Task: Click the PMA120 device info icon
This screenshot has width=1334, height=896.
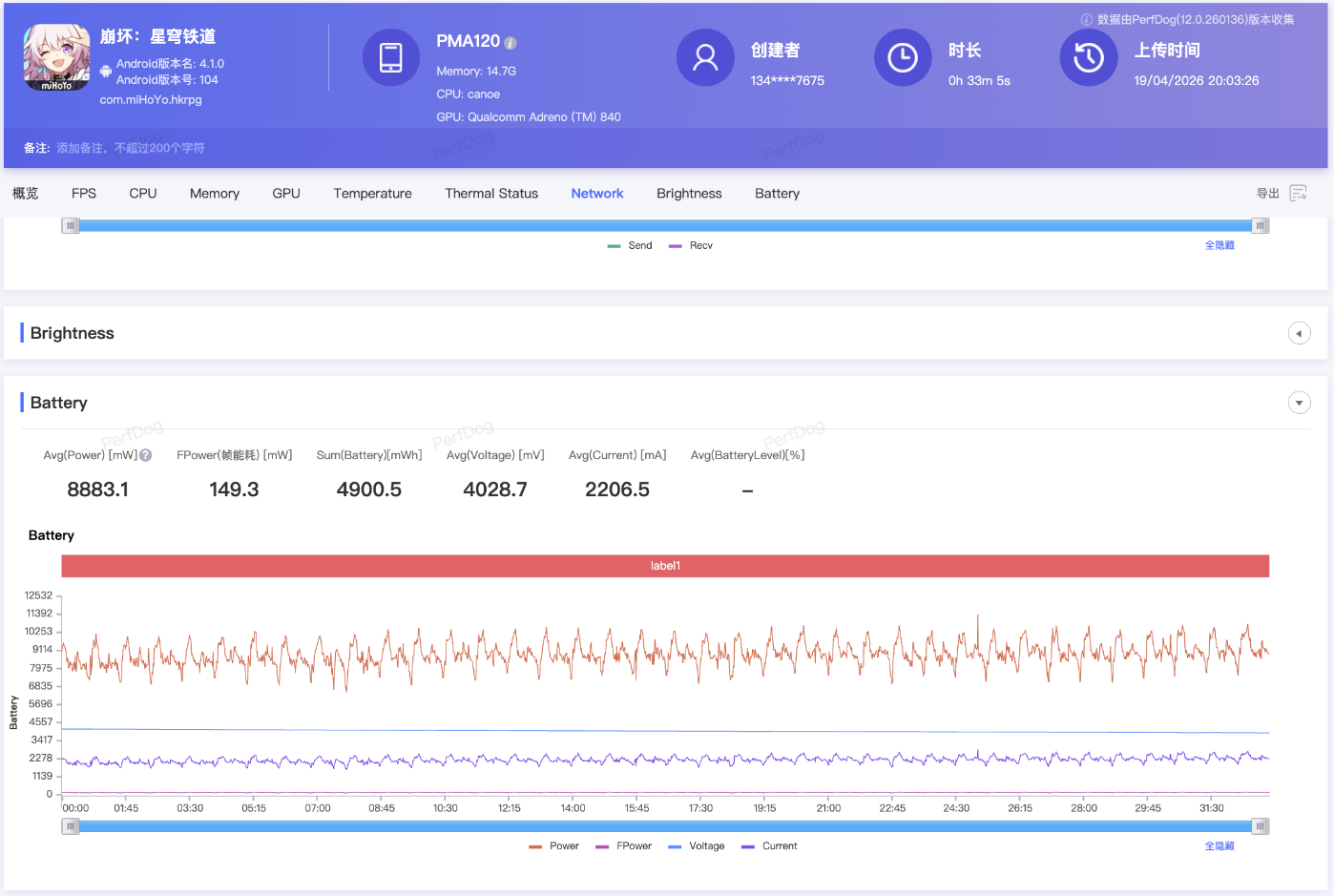Action: [x=511, y=43]
